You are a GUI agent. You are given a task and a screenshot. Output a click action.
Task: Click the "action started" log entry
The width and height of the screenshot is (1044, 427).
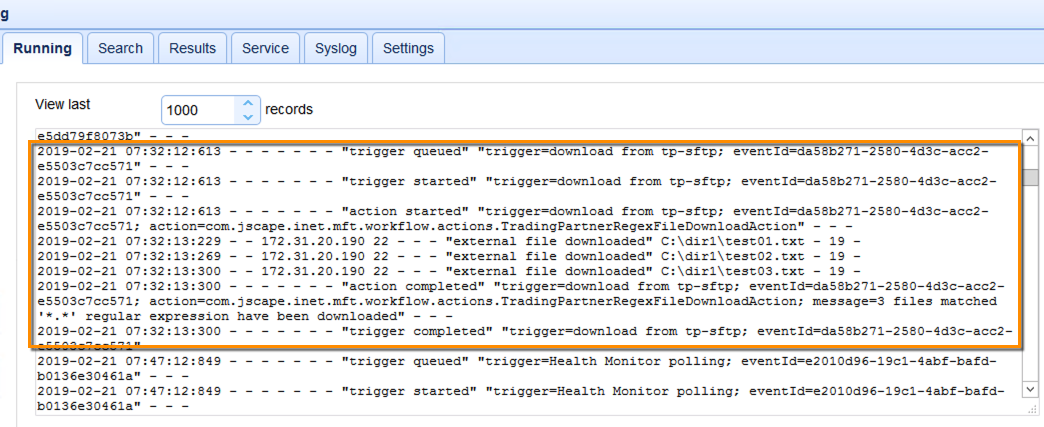pos(400,212)
